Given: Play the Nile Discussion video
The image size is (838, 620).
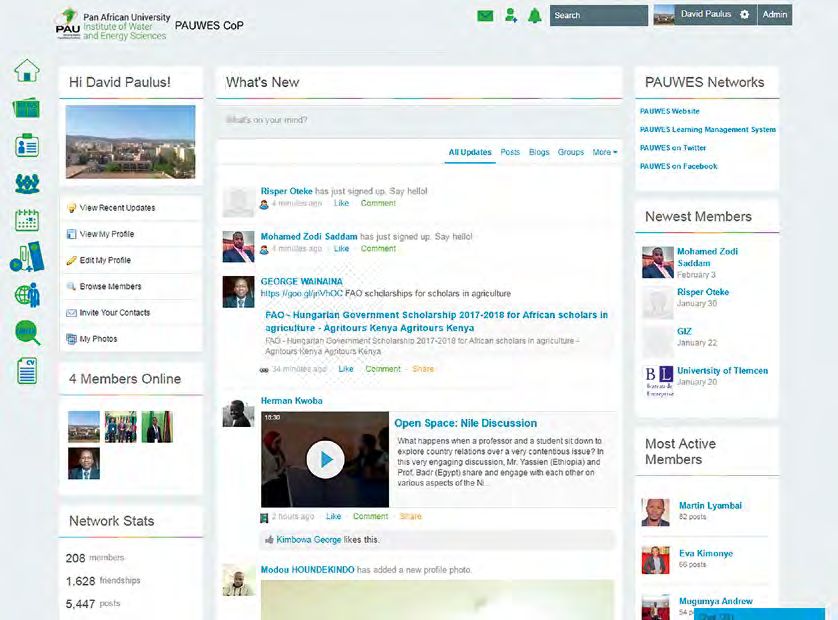Looking at the screenshot, I should point(325,460).
